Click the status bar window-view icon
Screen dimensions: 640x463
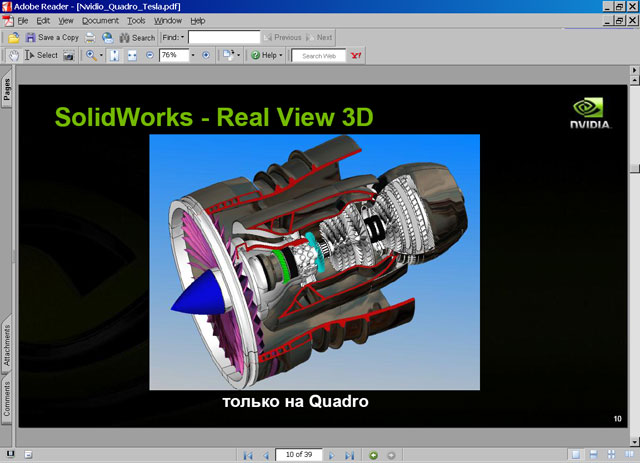(28, 454)
